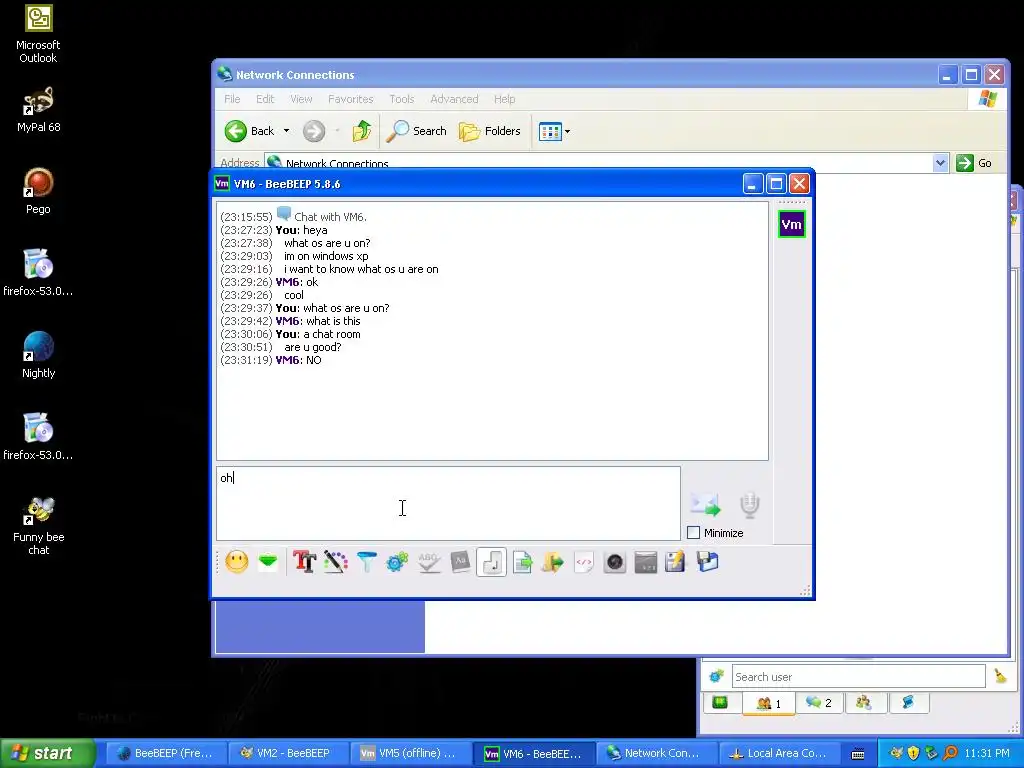
Task: Click Back button in Network Connections
Action: (x=250, y=131)
